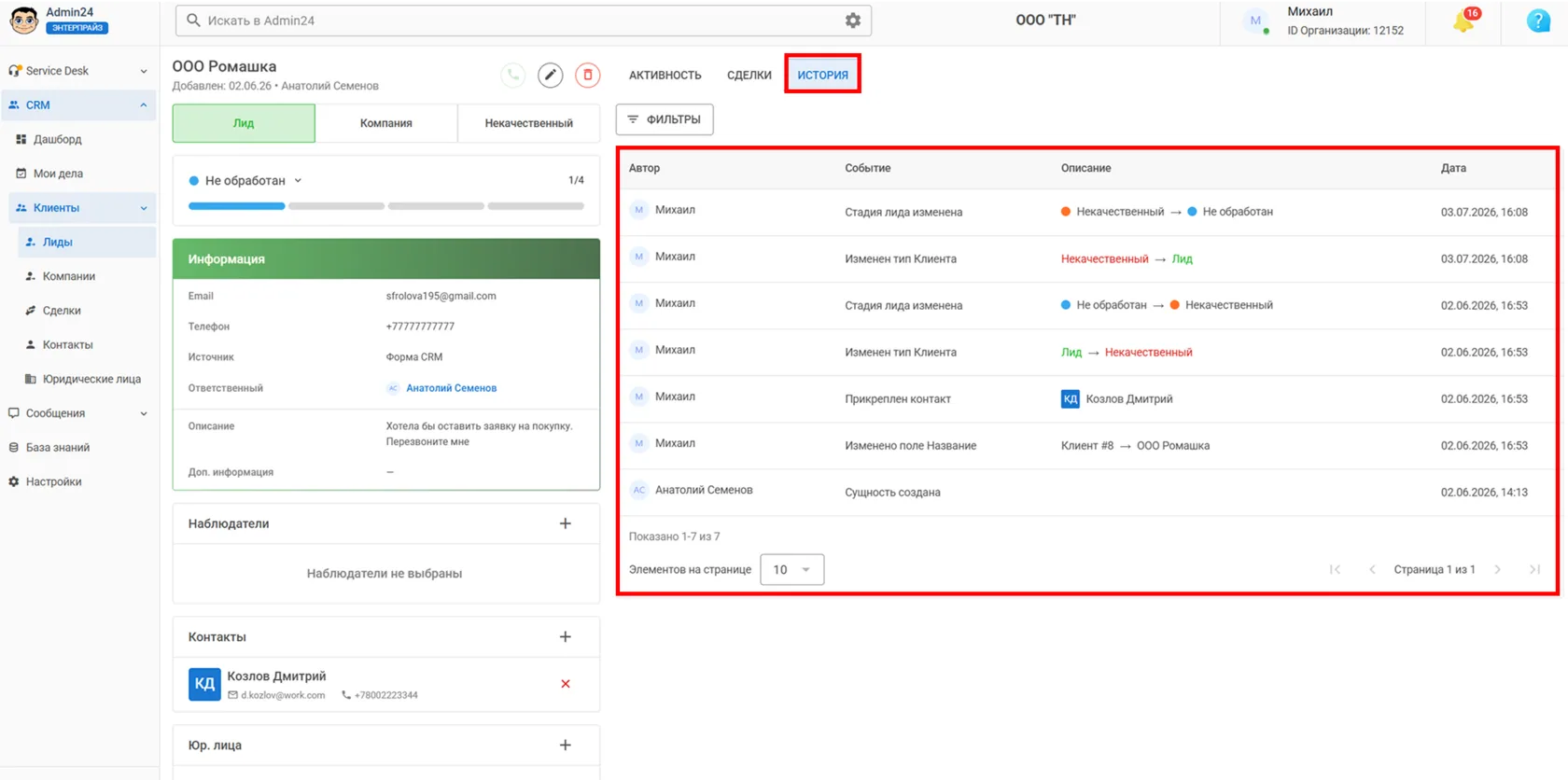This screenshot has width=1568, height=780.
Task: Click the Admin24 logo avatar
Action: click(x=23, y=20)
